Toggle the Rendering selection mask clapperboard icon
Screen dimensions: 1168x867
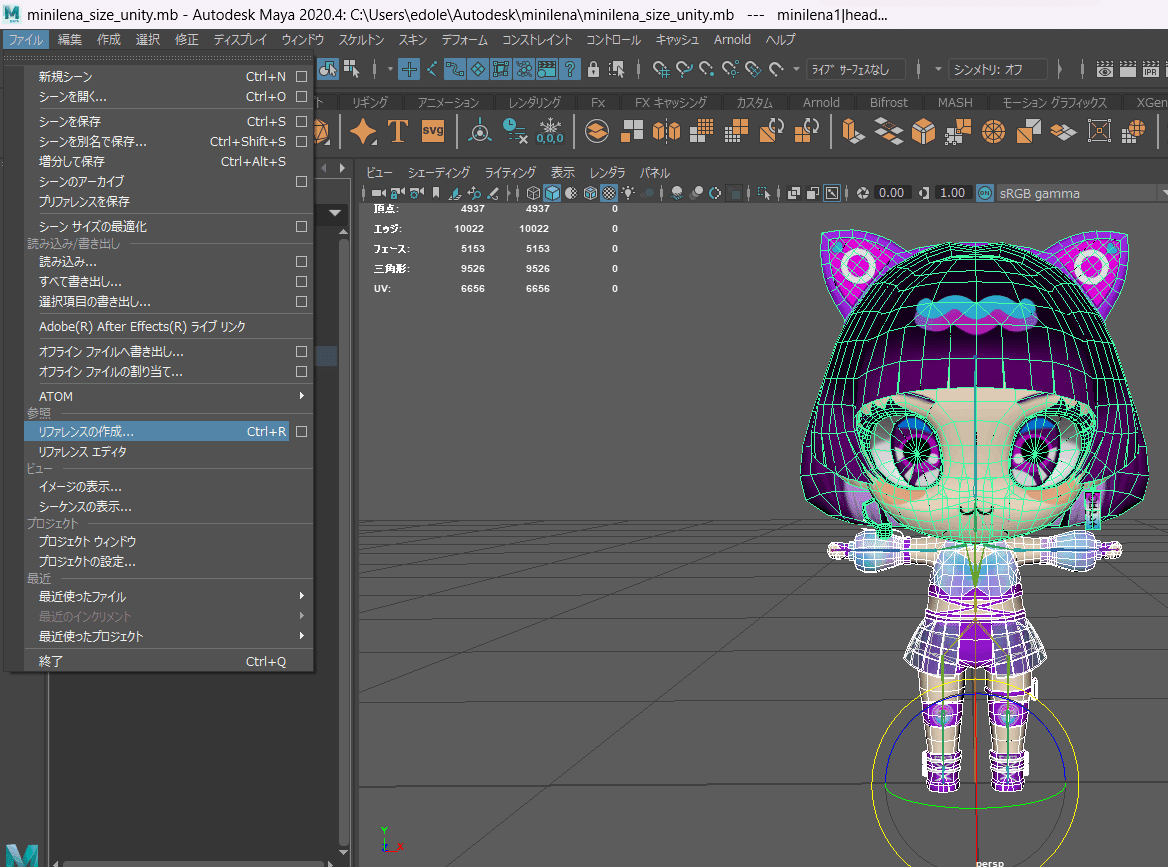click(547, 69)
